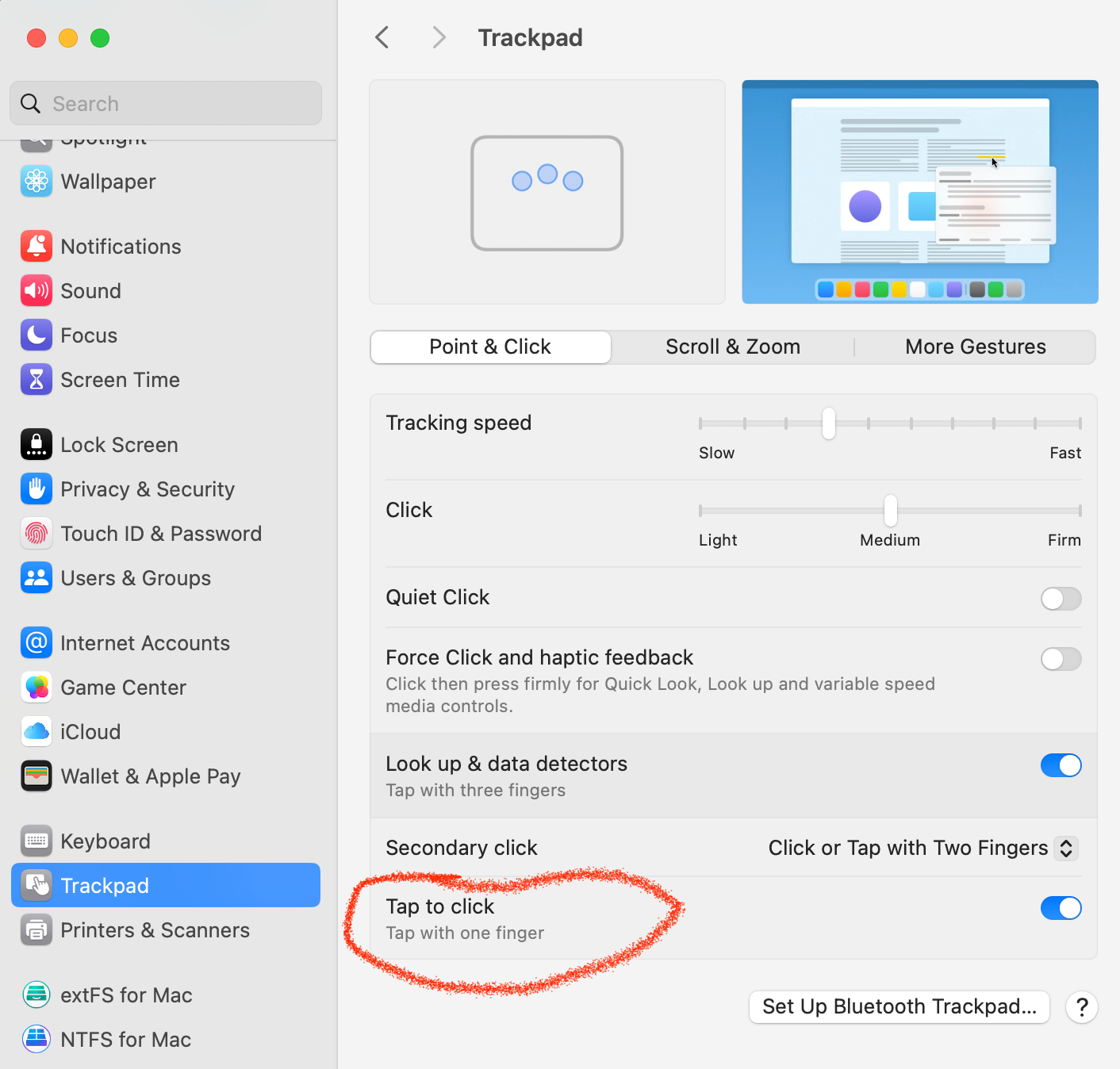Viewport: 1120px width, 1069px height.
Task: Click the Fast end of Tracking speed
Action: pos(1065,453)
